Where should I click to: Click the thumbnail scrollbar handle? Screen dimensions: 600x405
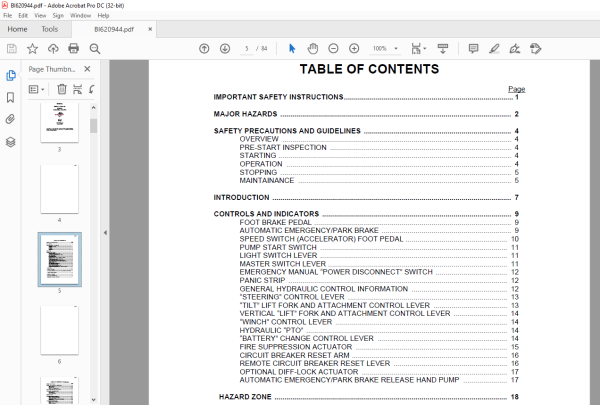pyautogui.click(x=93, y=126)
